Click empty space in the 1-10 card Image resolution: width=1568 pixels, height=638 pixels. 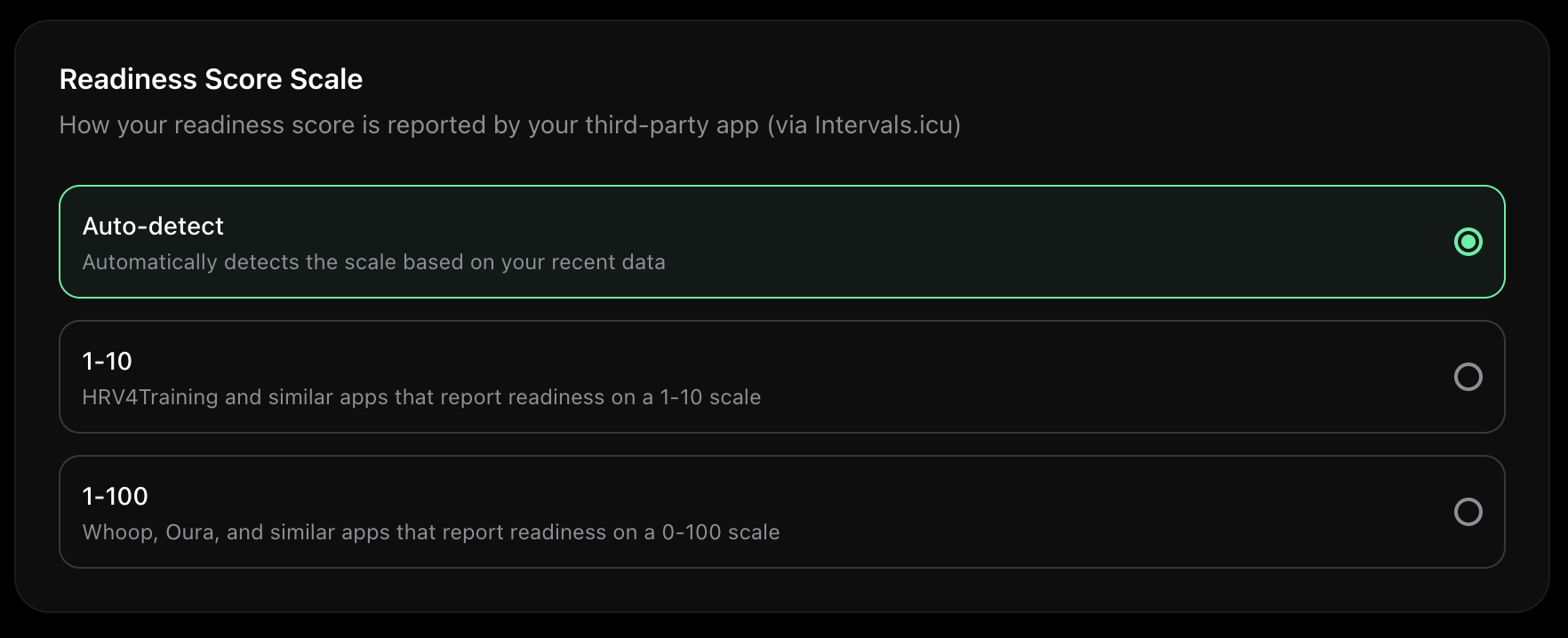coord(1067,377)
